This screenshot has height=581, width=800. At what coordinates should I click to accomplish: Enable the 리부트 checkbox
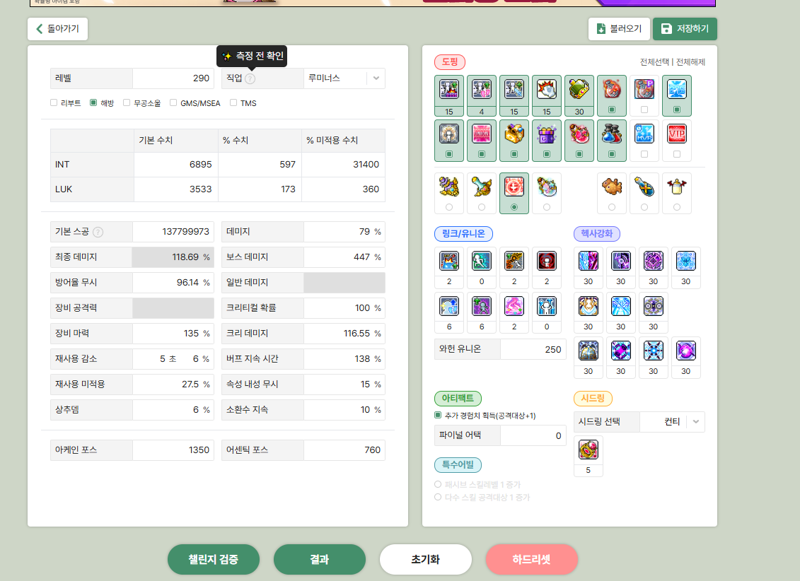54,103
